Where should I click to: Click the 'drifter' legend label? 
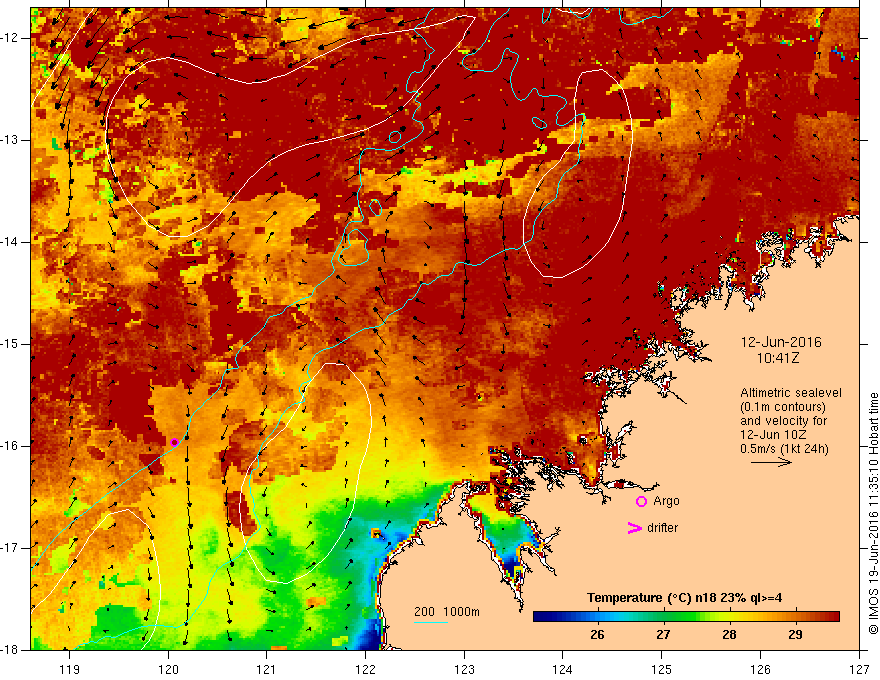[662, 528]
